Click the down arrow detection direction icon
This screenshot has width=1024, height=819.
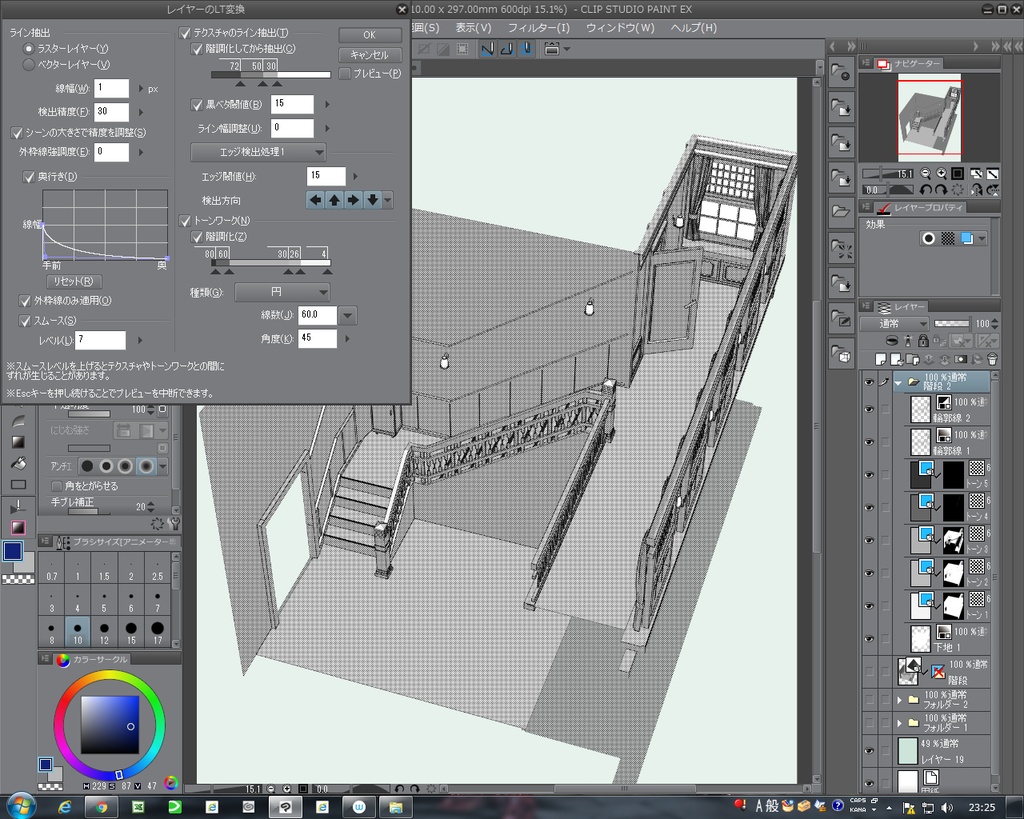tap(372, 200)
